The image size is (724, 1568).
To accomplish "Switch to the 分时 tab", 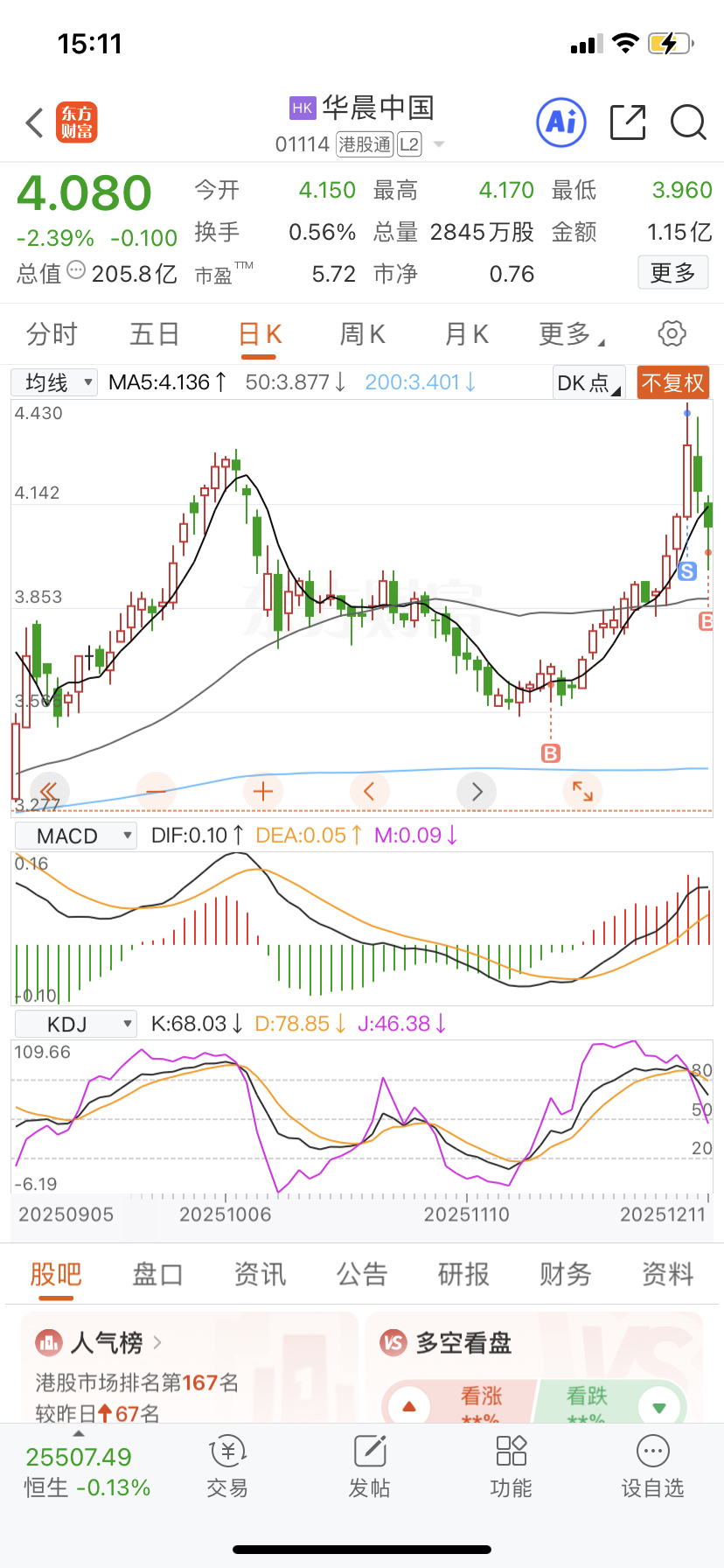I will (x=52, y=334).
